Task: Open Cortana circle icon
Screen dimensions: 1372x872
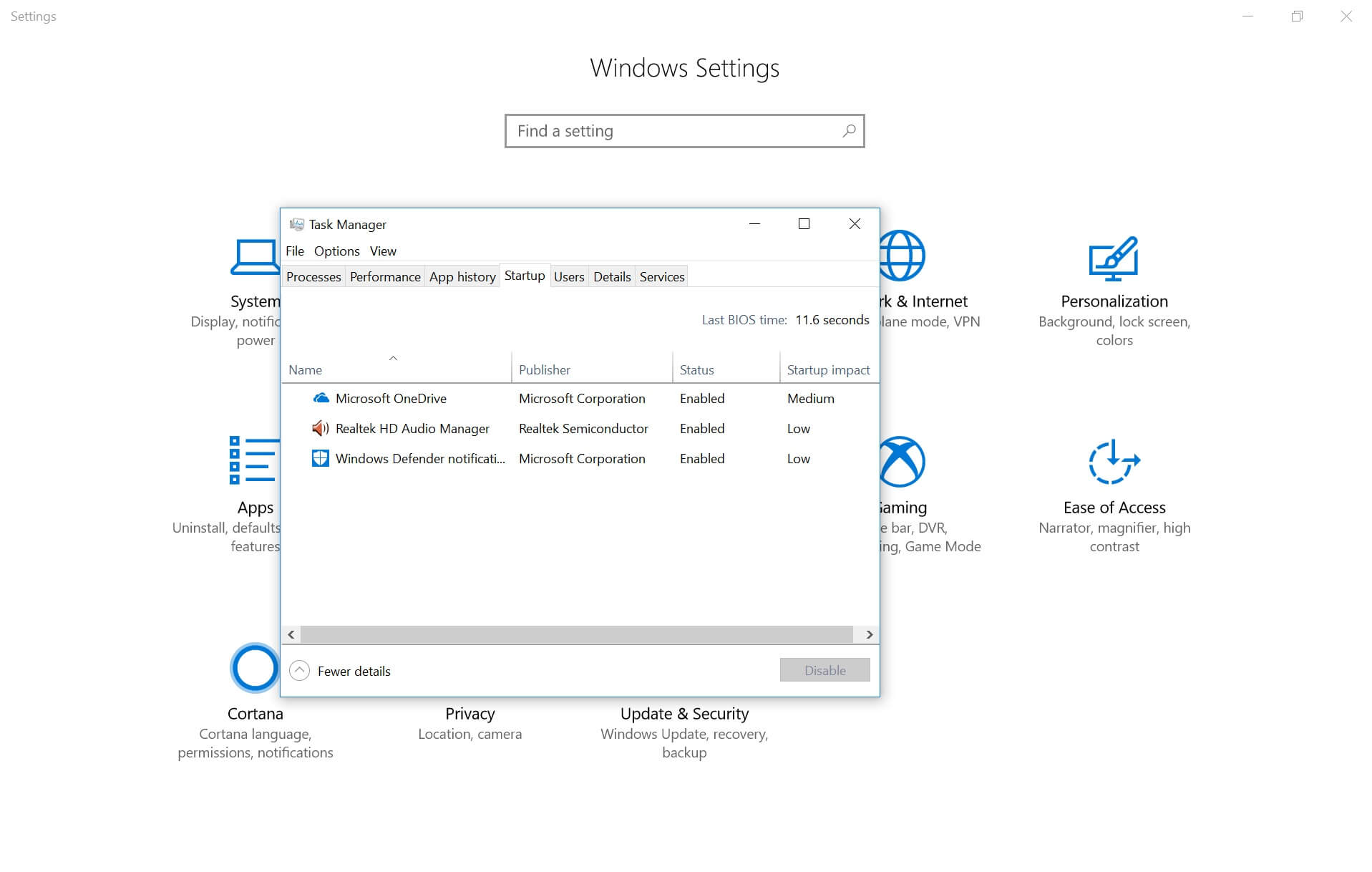Action: tap(255, 668)
